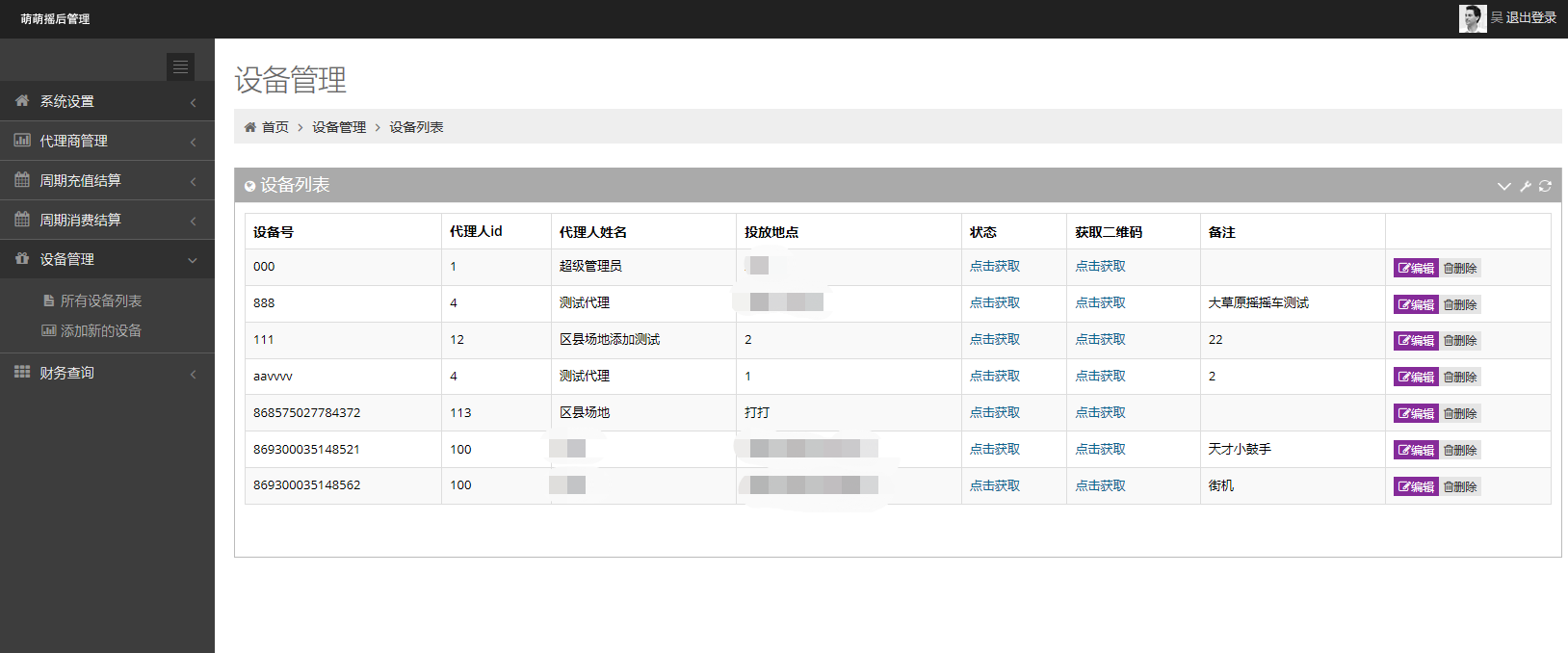Screen dimensions: 1568x653
Task: Collapse the 设备管理 menu arrow
Action: pos(193,260)
